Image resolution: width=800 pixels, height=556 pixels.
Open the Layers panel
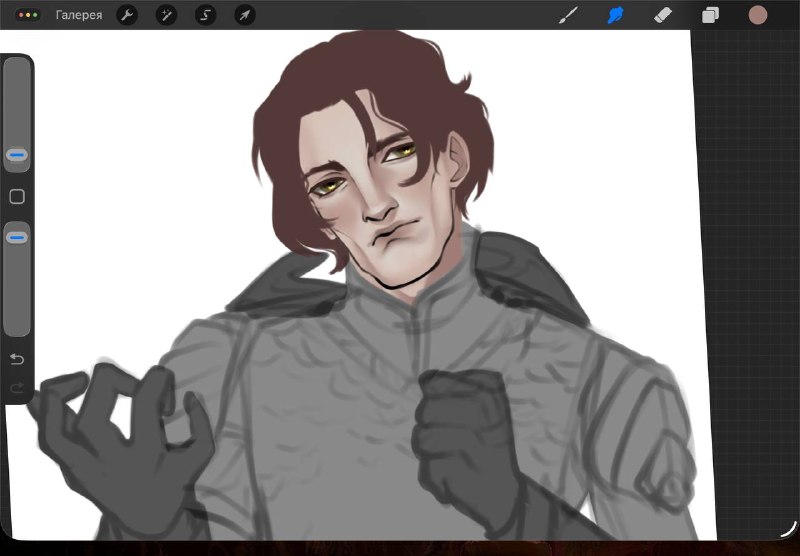coord(710,15)
